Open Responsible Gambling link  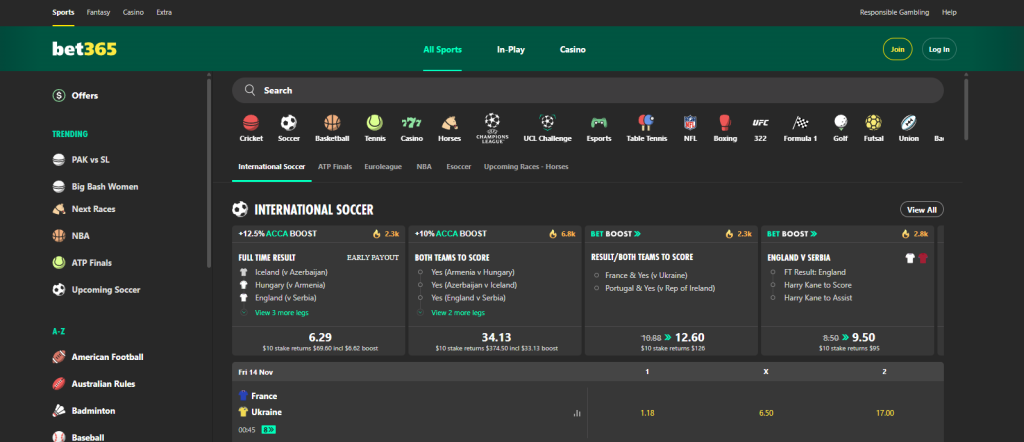[x=894, y=12]
